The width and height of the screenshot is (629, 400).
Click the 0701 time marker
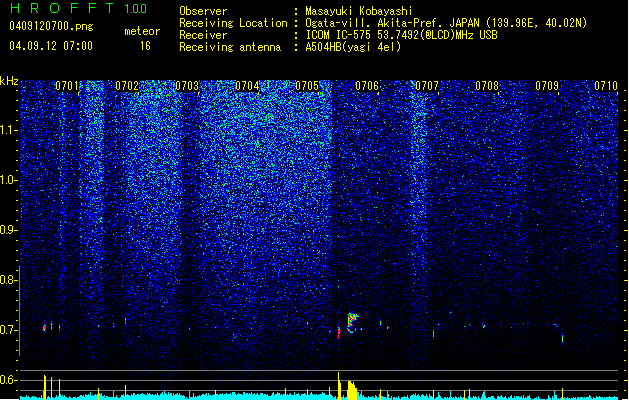(67, 86)
